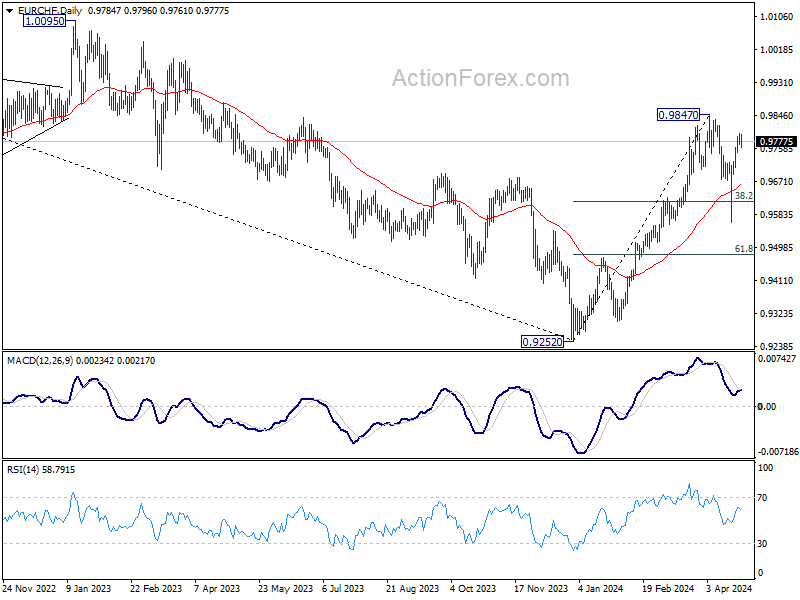Click the RSI 30 oversold level label

click(x=762, y=544)
